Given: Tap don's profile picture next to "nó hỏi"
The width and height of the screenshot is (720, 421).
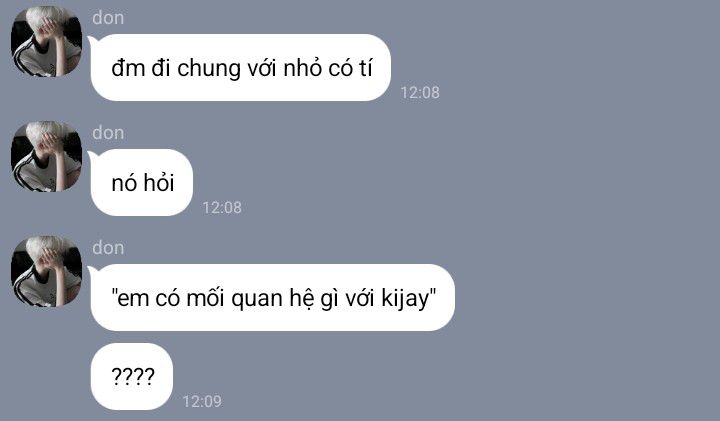Looking at the screenshot, I should pyautogui.click(x=46, y=156).
